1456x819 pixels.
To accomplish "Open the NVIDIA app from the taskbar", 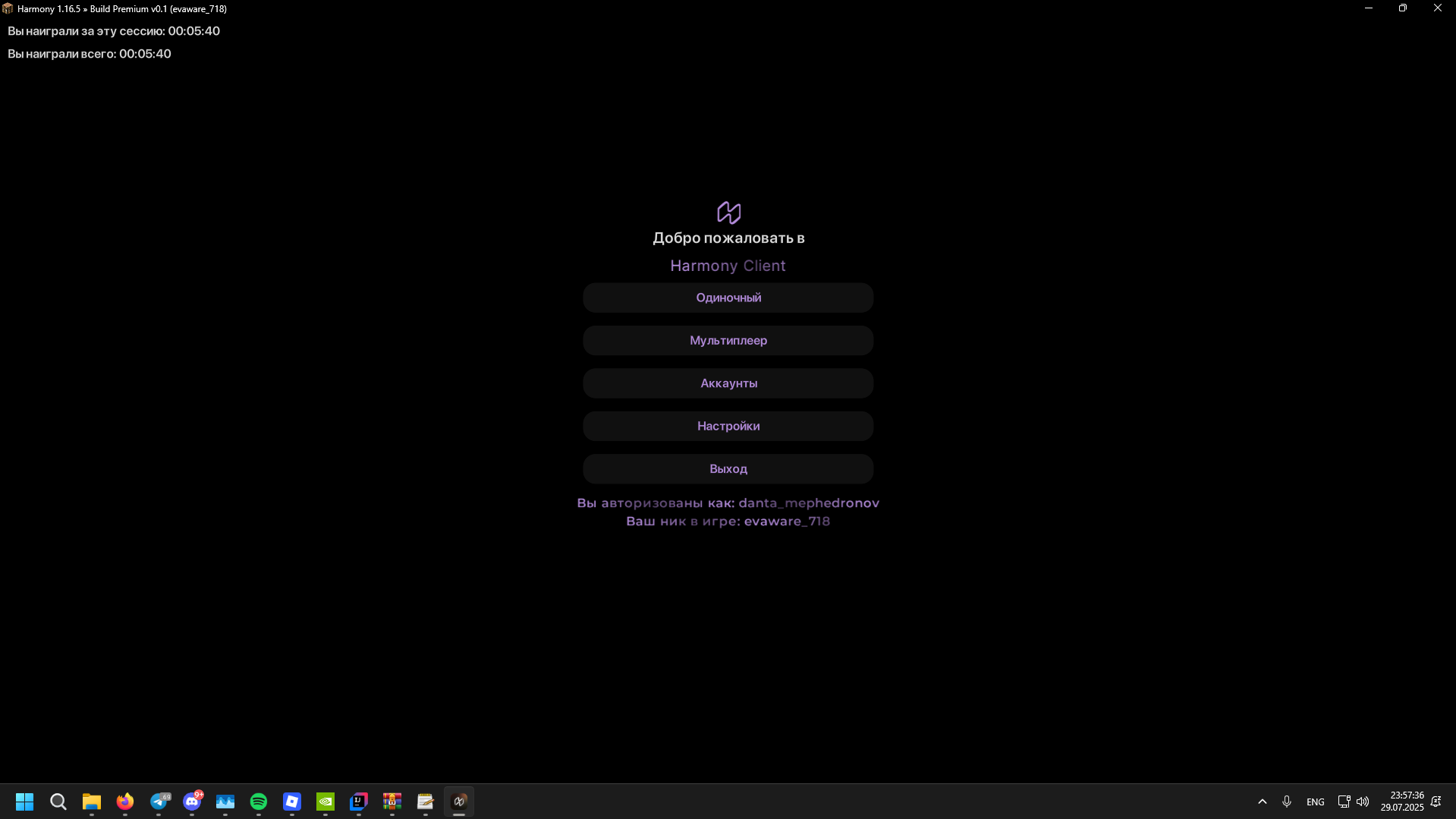I will [x=325, y=802].
